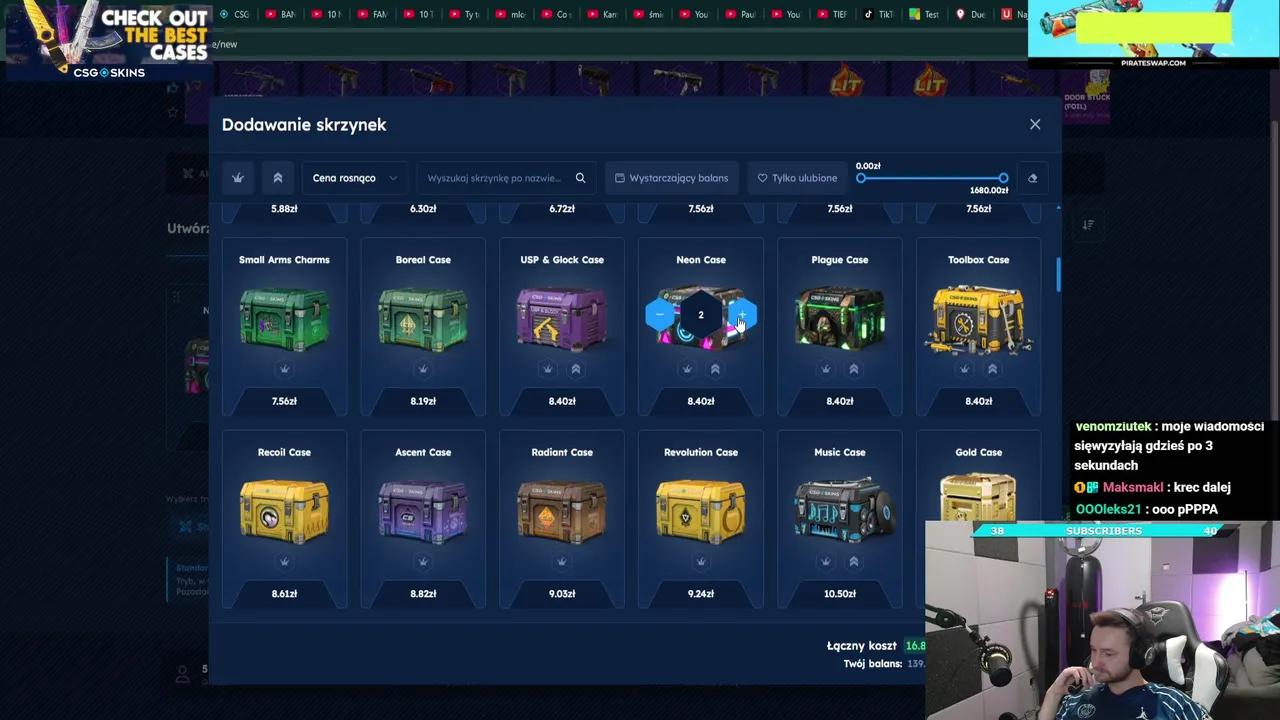Open the PIRATESWAP.COM banner

pos(1153,35)
